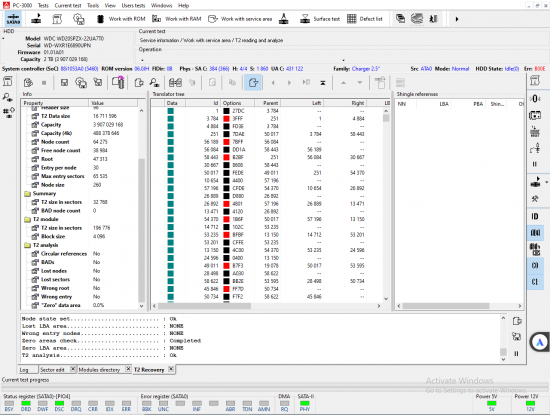Screen dimensions: 550x415
Task: Collapse the T2 analysis folder
Action: (x=27, y=245)
